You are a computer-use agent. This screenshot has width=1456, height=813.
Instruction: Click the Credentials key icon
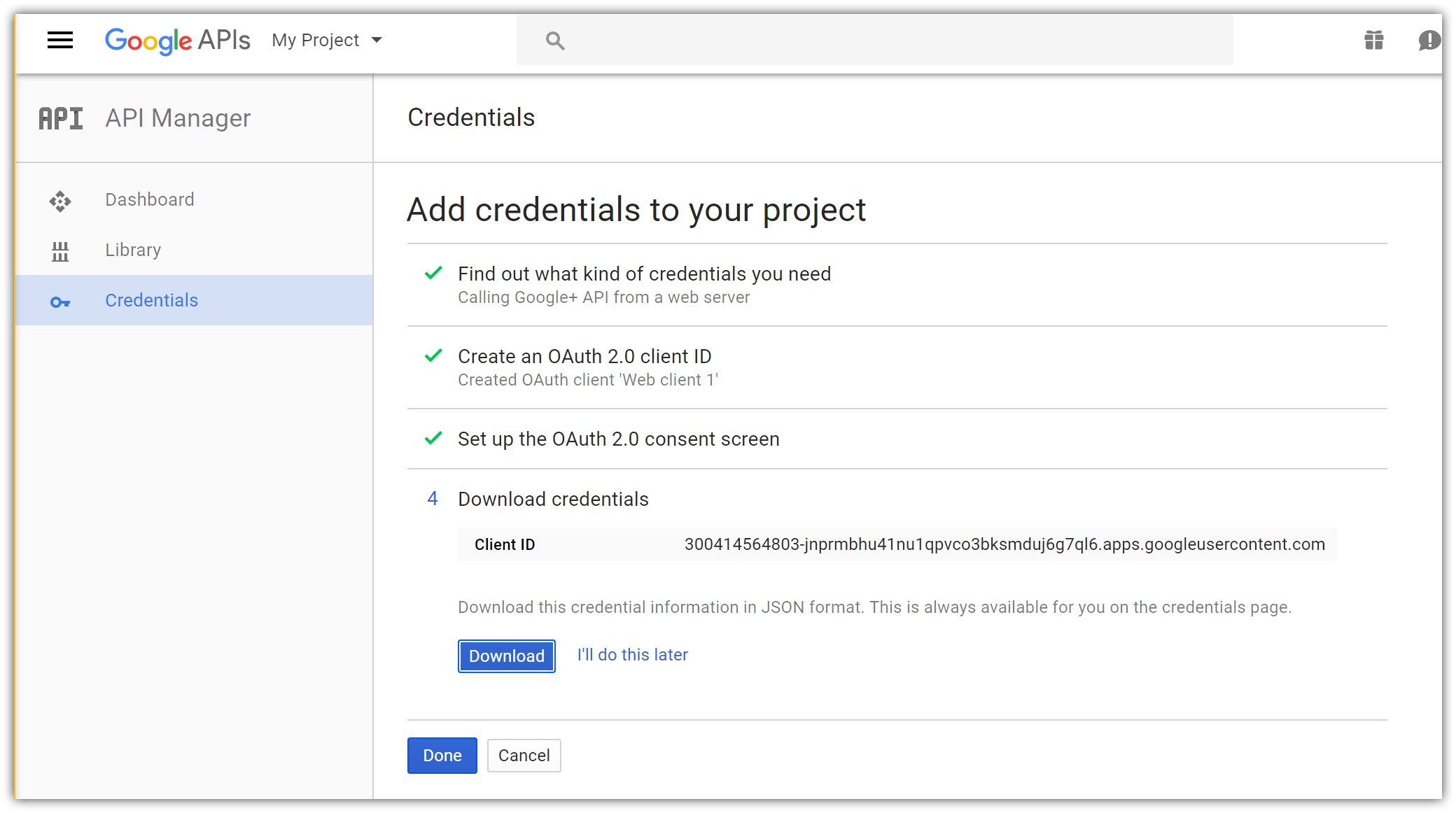click(x=60, y=302)
